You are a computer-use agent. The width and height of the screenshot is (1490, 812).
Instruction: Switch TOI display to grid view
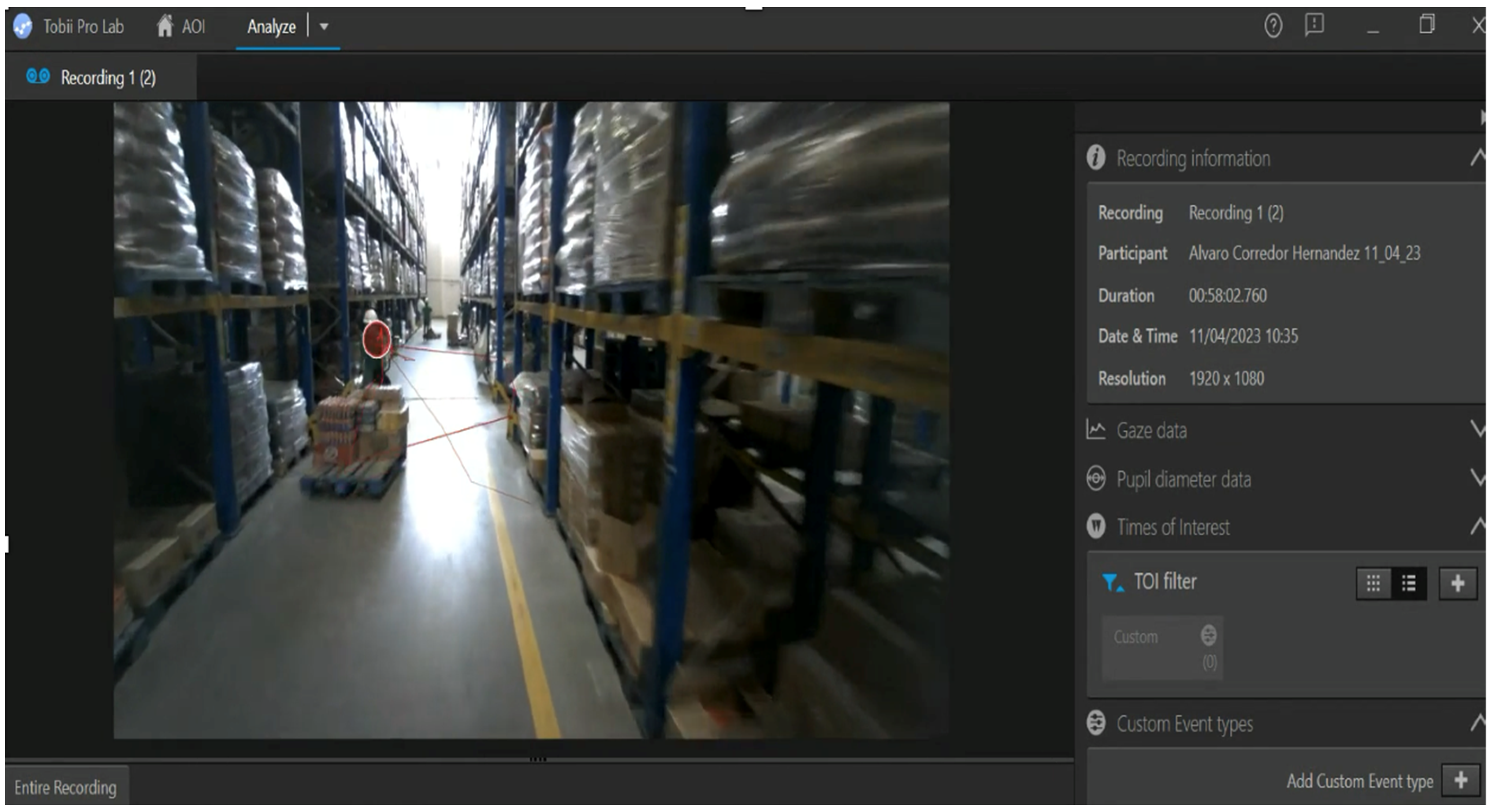pyautogui.click(x=1373, y=583)
